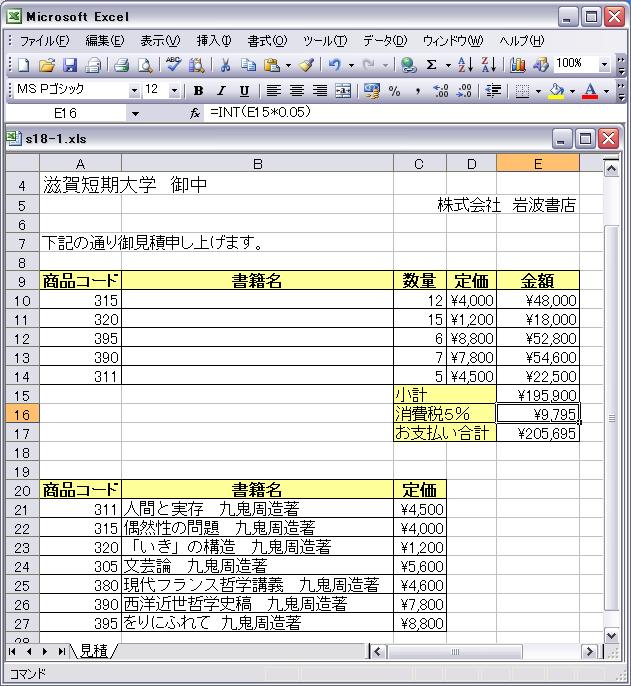The height and width of the screenshot is (686, 631).
Task: Open the 書式(O) menu
Action: 267,41
